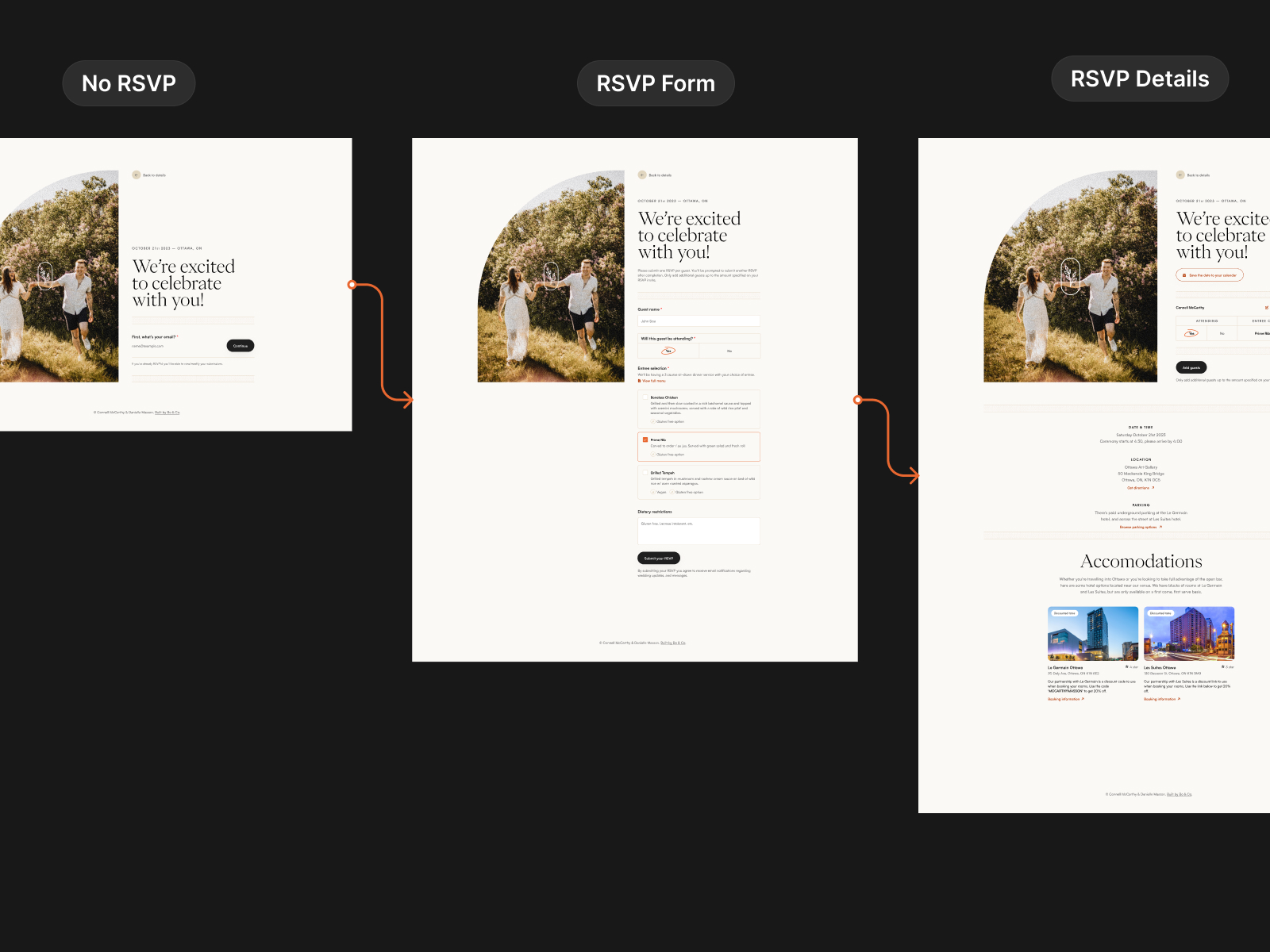Check the Grilled Tempeh entree checkbox
Viewport: 1270px width, 952px height.
pyautogui.click(x=645, y=473)
